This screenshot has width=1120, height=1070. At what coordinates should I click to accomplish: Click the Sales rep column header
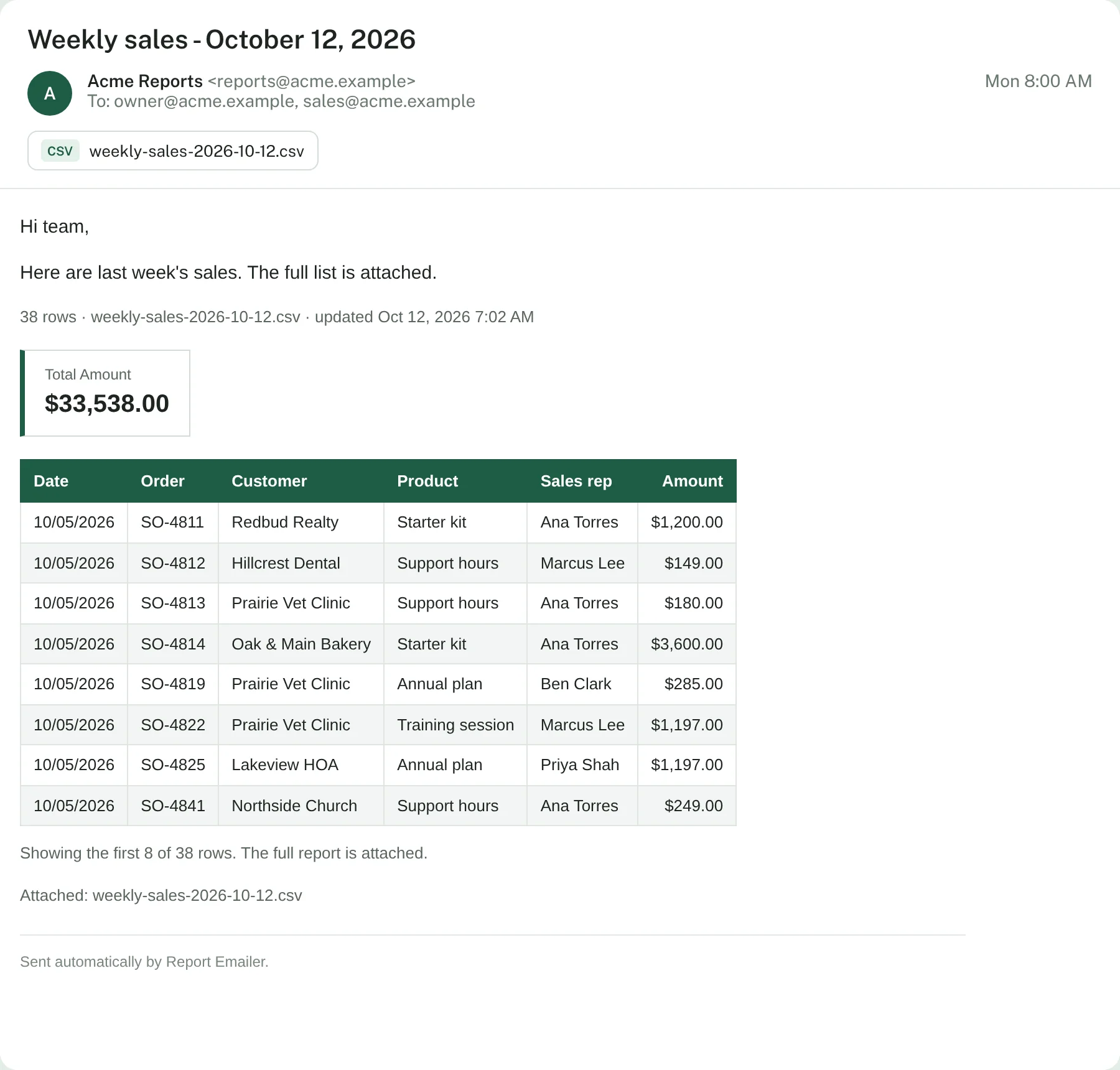pos(582,481)
